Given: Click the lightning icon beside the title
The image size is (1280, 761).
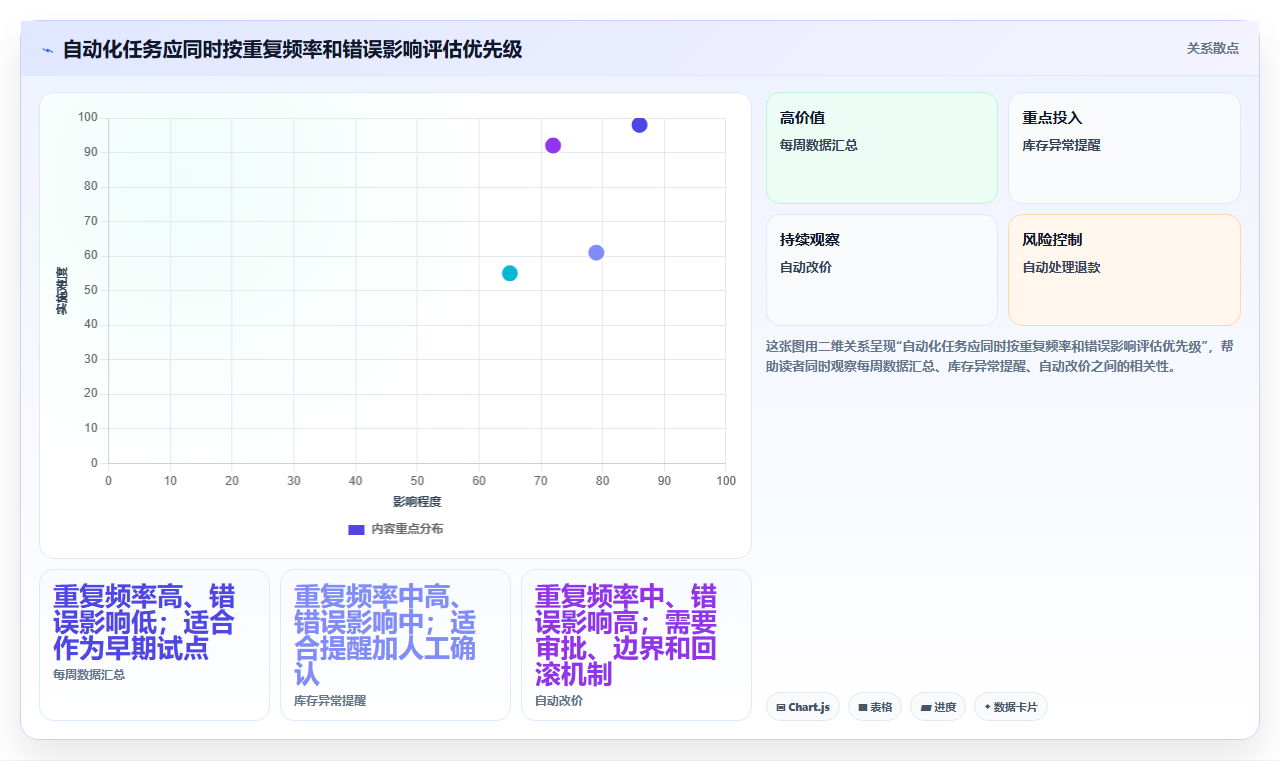Looking at the screenshot, I should (48, 50).
